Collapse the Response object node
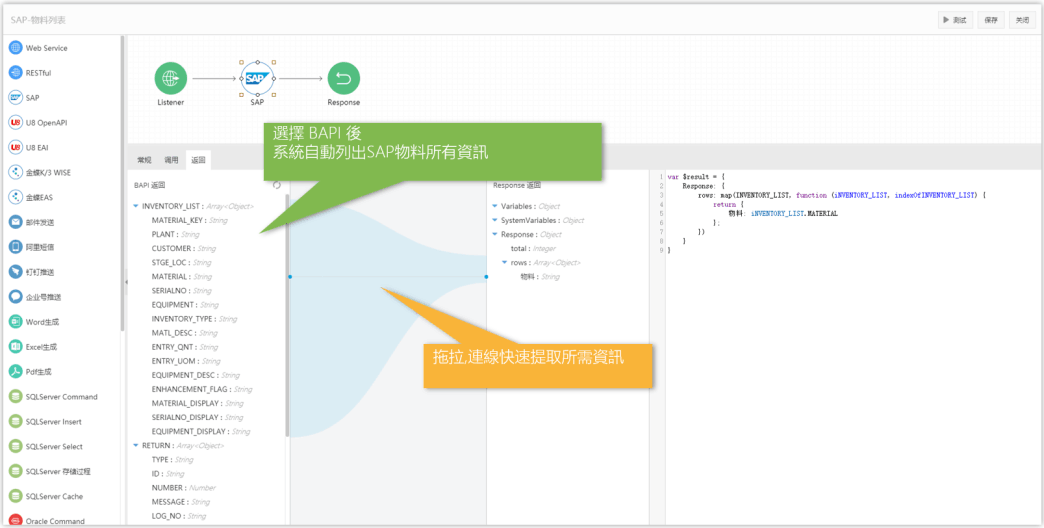The image size is (1044, 528). pos(495,234)
